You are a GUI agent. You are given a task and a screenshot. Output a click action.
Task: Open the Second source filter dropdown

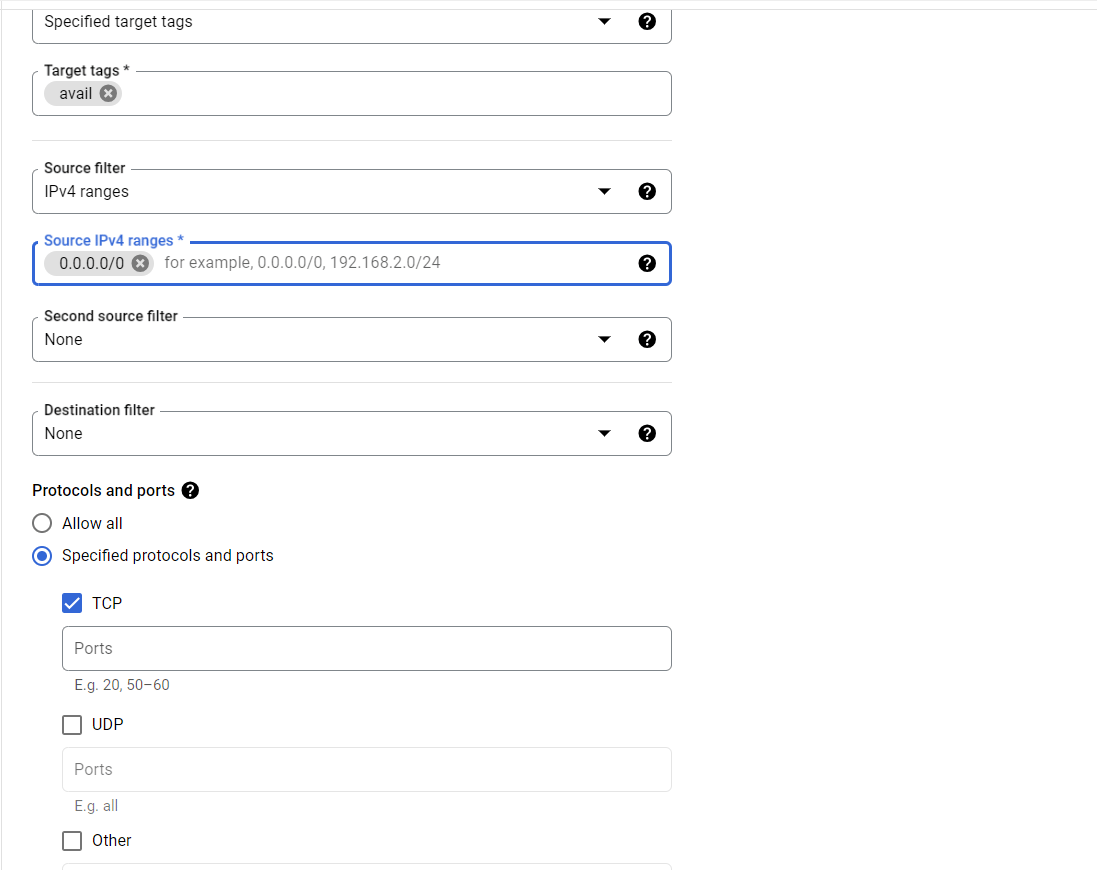coord(604,339)
